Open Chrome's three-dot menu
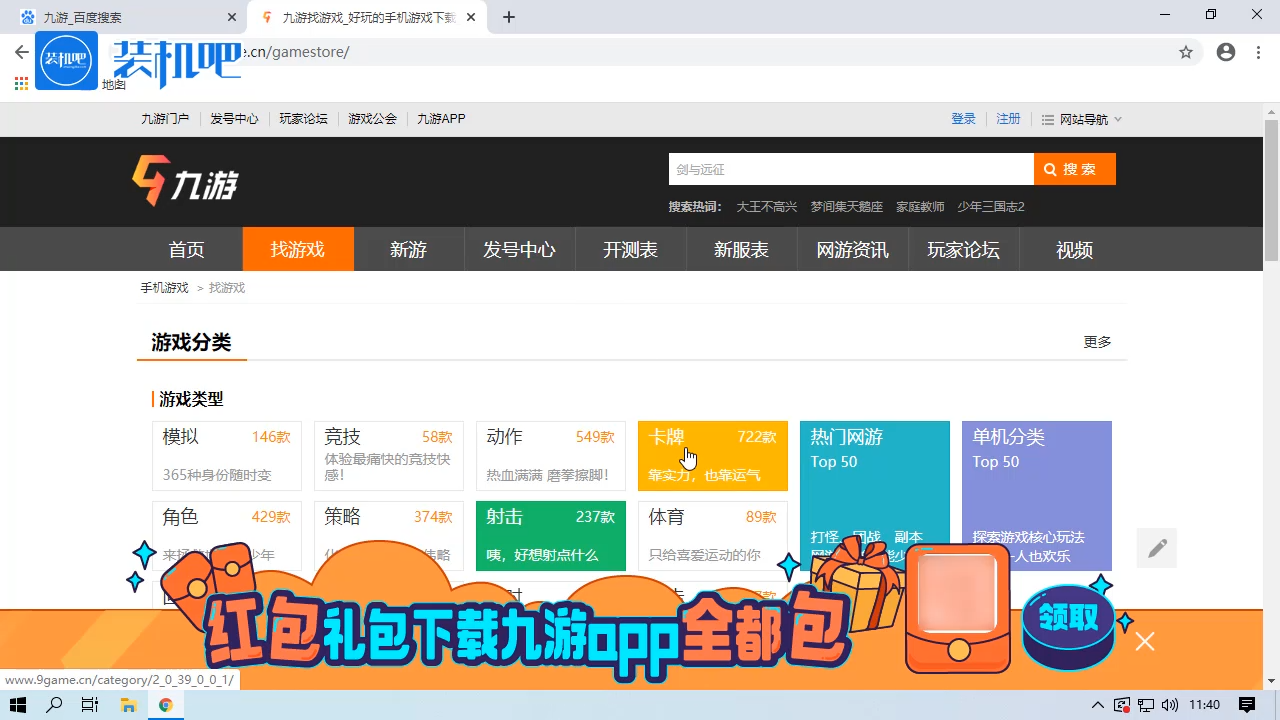The image size is (1280, 720). 1258,52
